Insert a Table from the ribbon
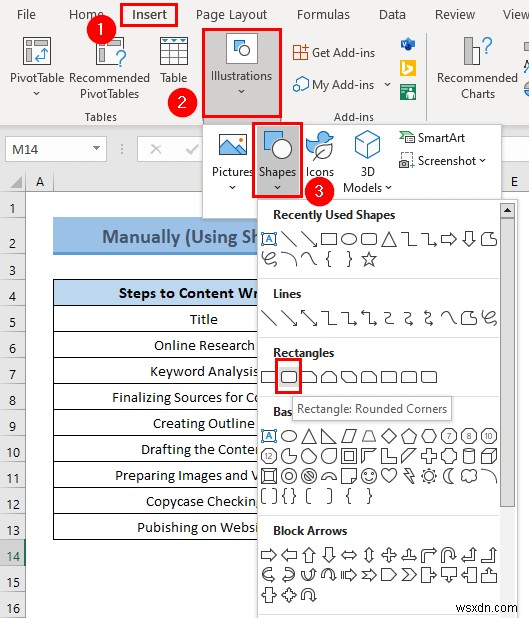The height and width of the screenshot is (618, 529). point(173,60)
